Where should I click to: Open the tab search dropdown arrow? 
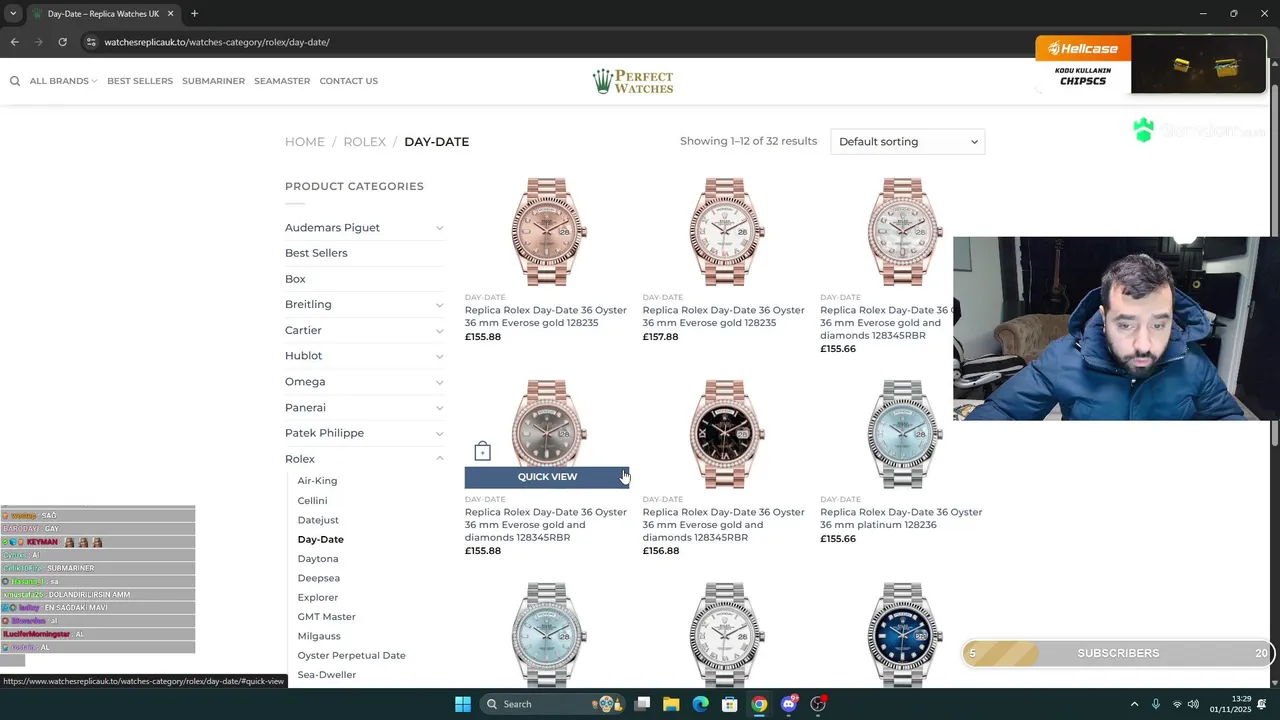point(12,14)
